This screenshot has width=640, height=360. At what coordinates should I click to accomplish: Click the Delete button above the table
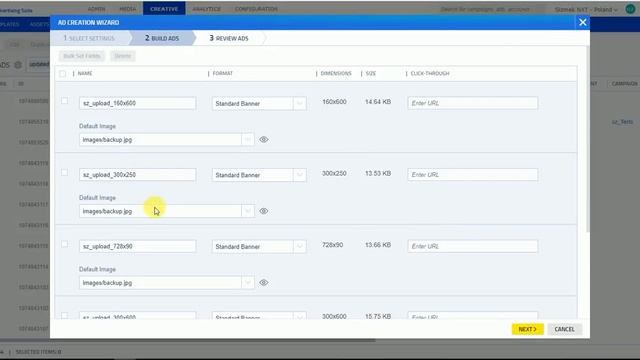point(123,56)
